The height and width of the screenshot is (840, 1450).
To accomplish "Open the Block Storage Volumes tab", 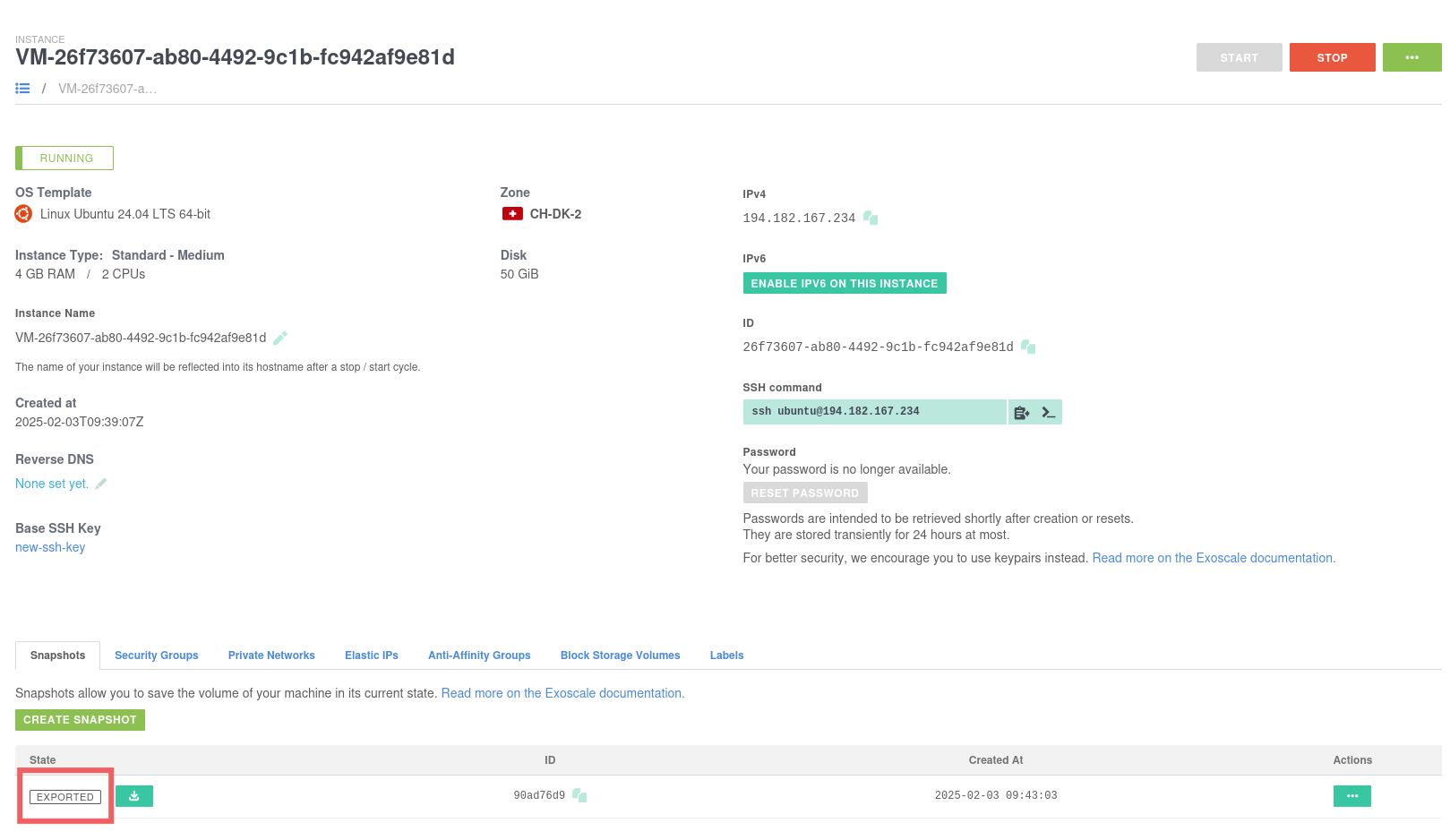I will pos(621,656).
